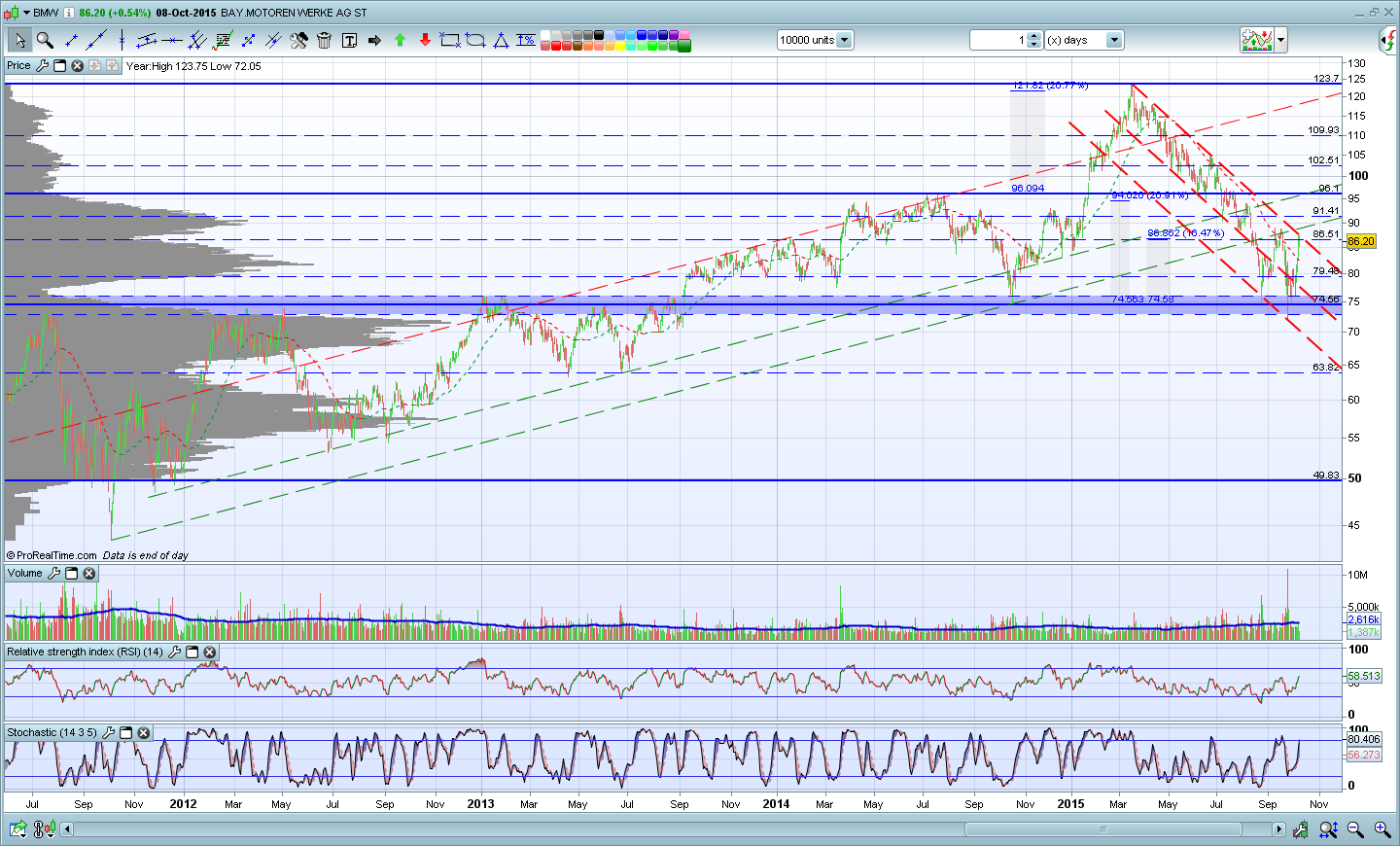Maximize the Volume panel window icon
Screen dimensions: 1400x846
71,574
